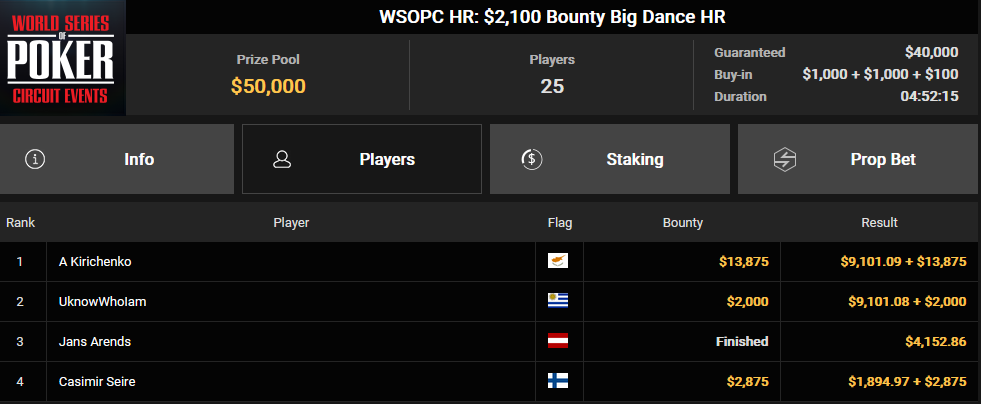Click the Cyprus flag for A Kirichenko
The height and width of the screenshot is (404, 981).
557,261
